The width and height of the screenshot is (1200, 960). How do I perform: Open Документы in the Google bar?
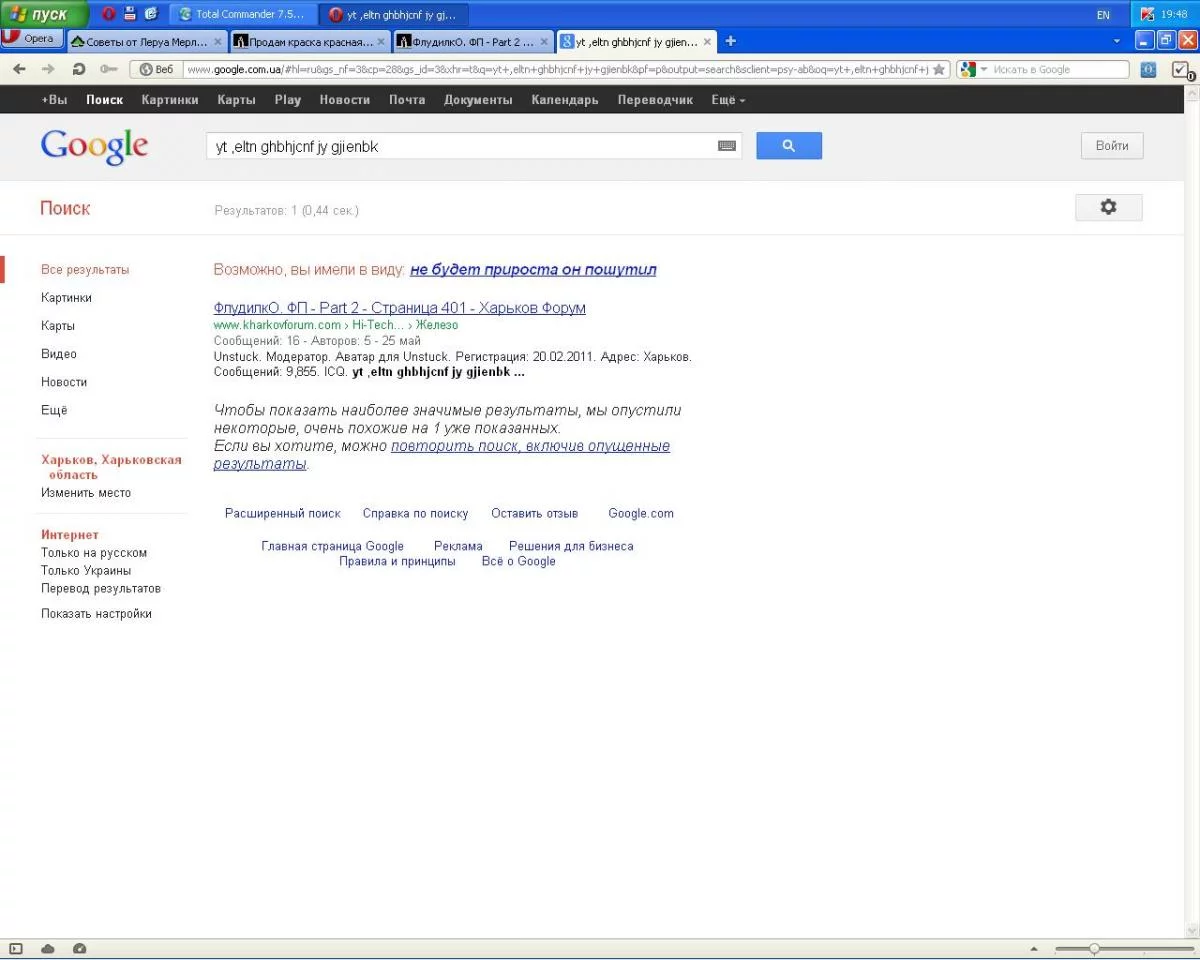(478, 100)
